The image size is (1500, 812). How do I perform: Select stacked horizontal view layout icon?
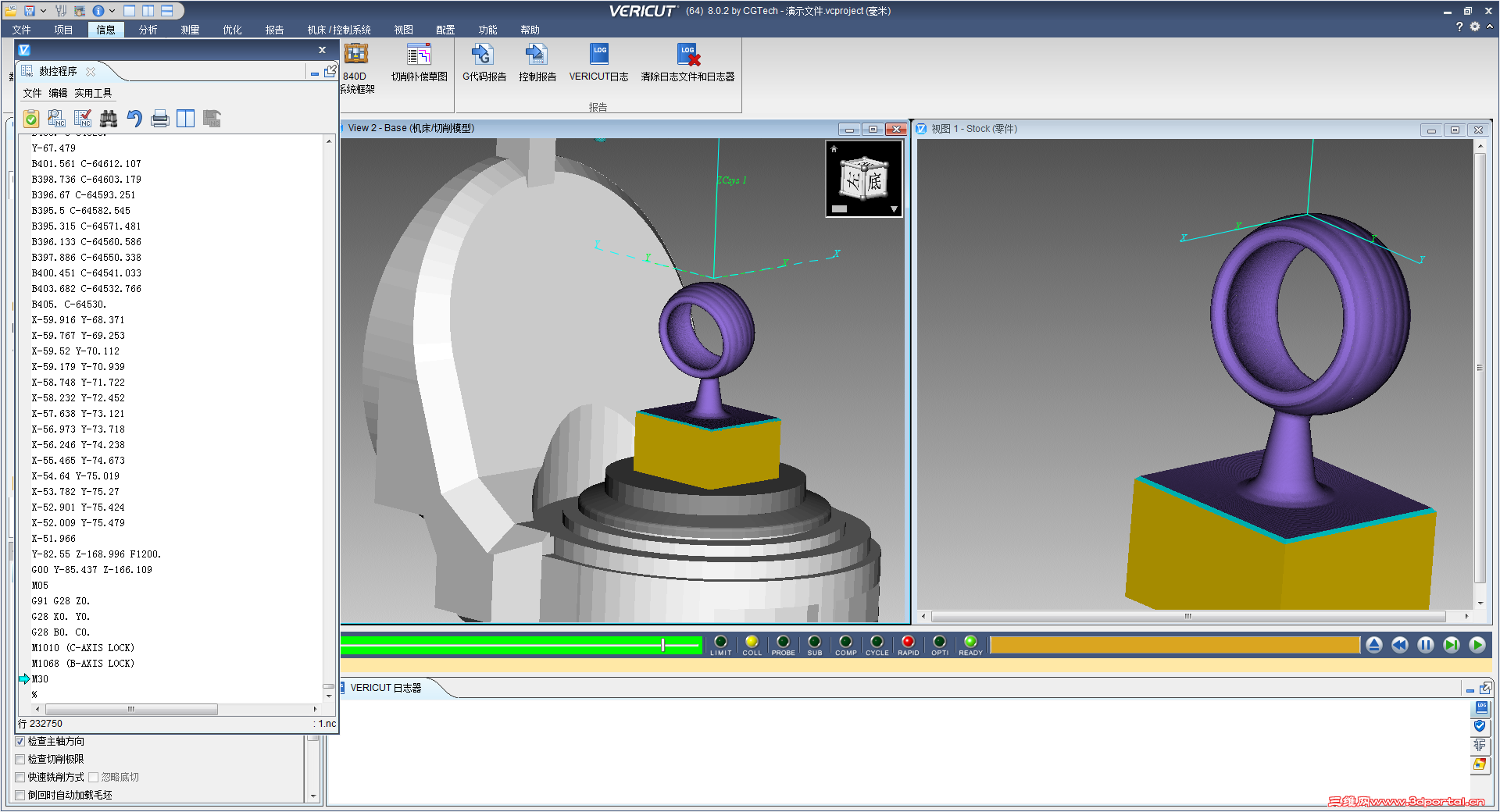(x=167, y=11)
